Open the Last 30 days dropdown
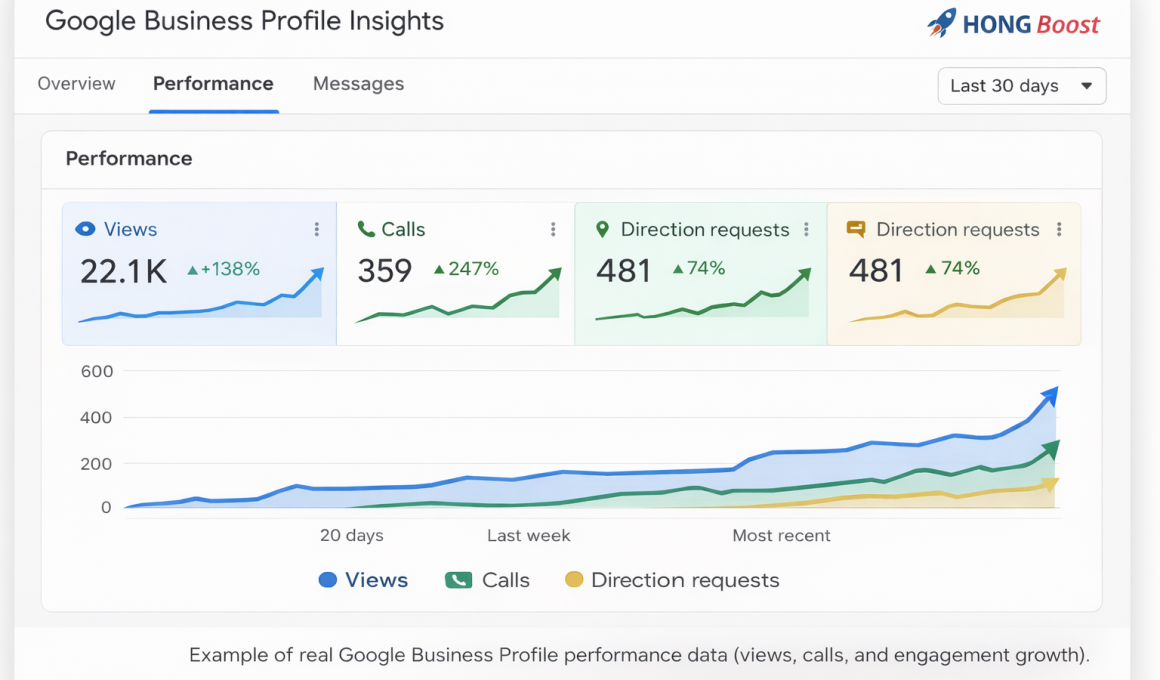The image size is (1160, 680). click(1021, 86)
